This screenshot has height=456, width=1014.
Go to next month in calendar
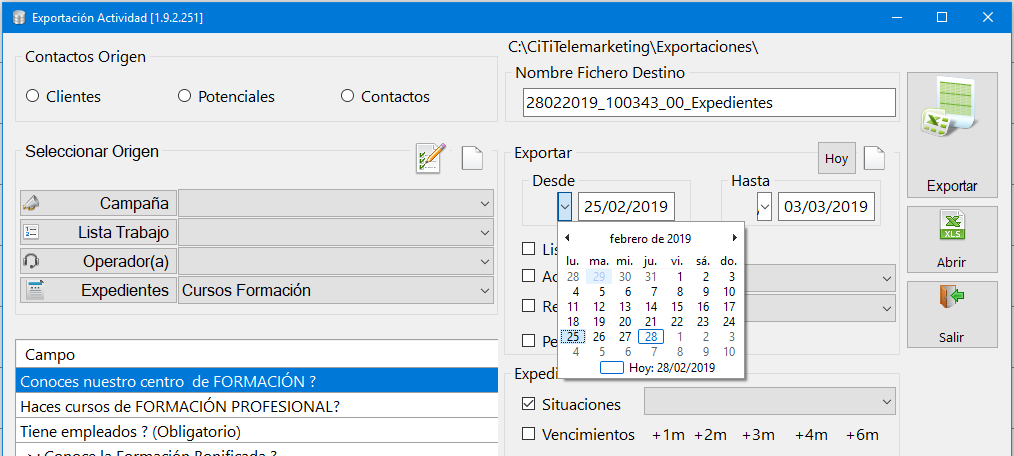[735, 238]
